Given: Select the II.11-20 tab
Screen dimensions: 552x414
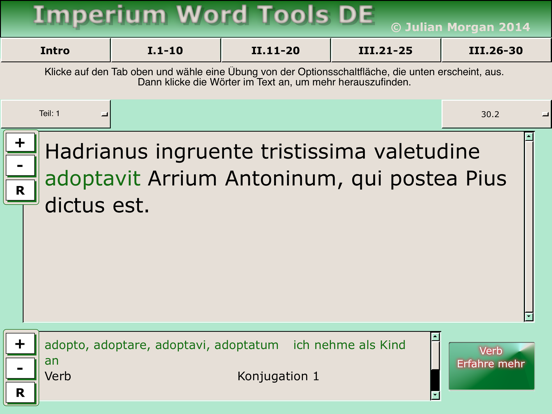Looking at the screenshot, I should tap(276, 50).
